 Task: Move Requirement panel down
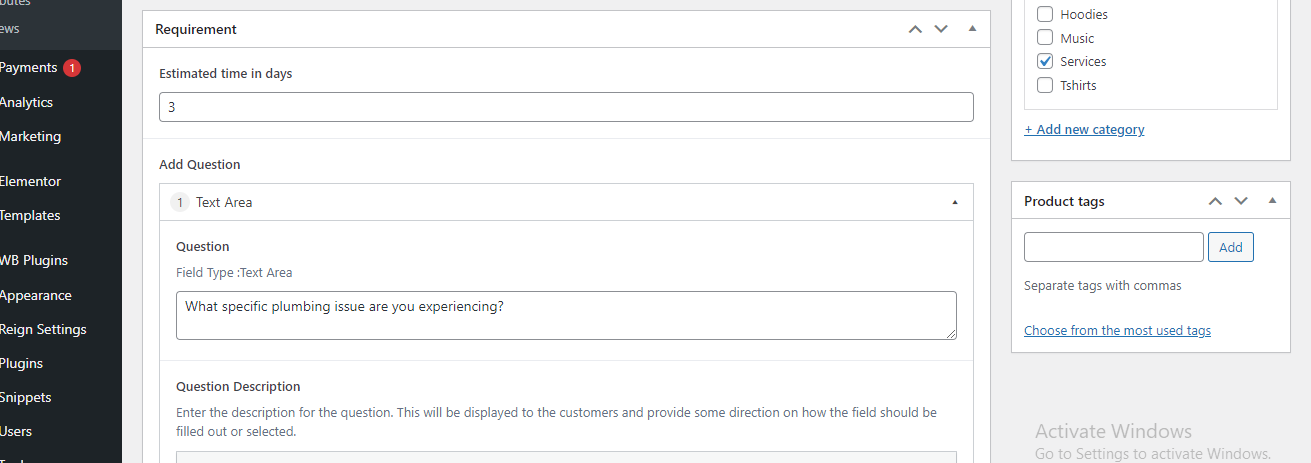pos(941,29)
